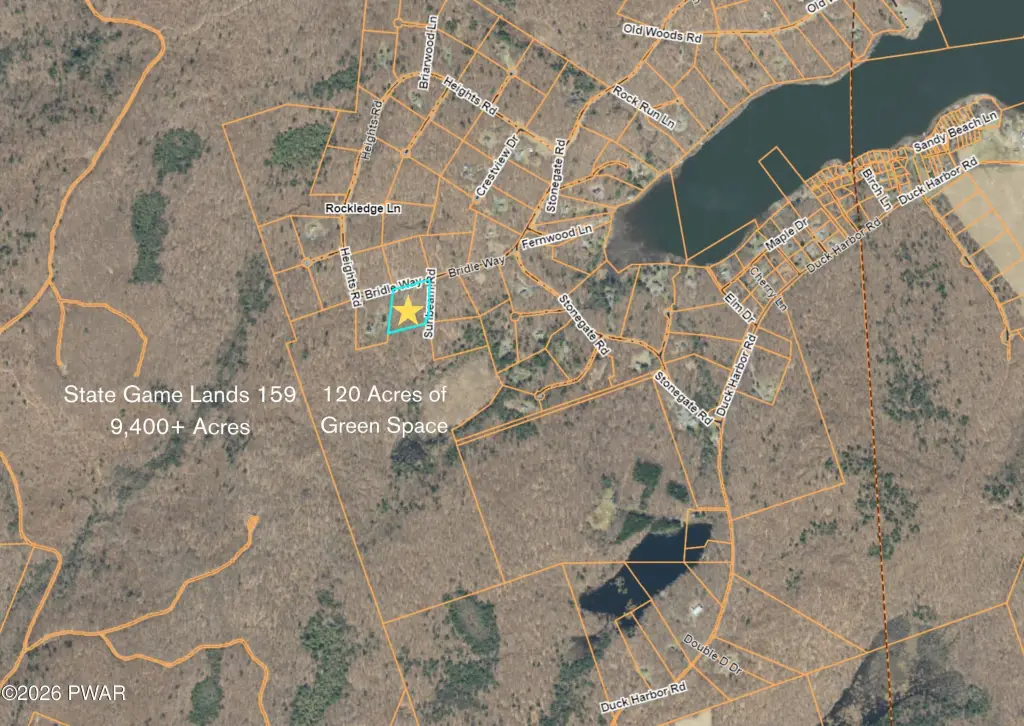Select the Old Woods Rd label

click(x=662, y=34)
